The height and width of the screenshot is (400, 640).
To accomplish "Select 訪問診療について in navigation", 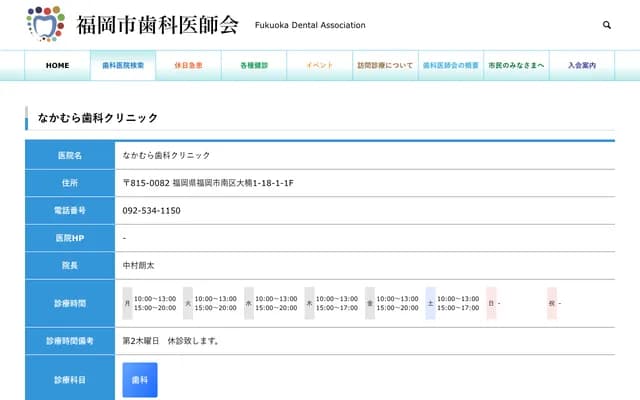I will (x=385, y=65).
